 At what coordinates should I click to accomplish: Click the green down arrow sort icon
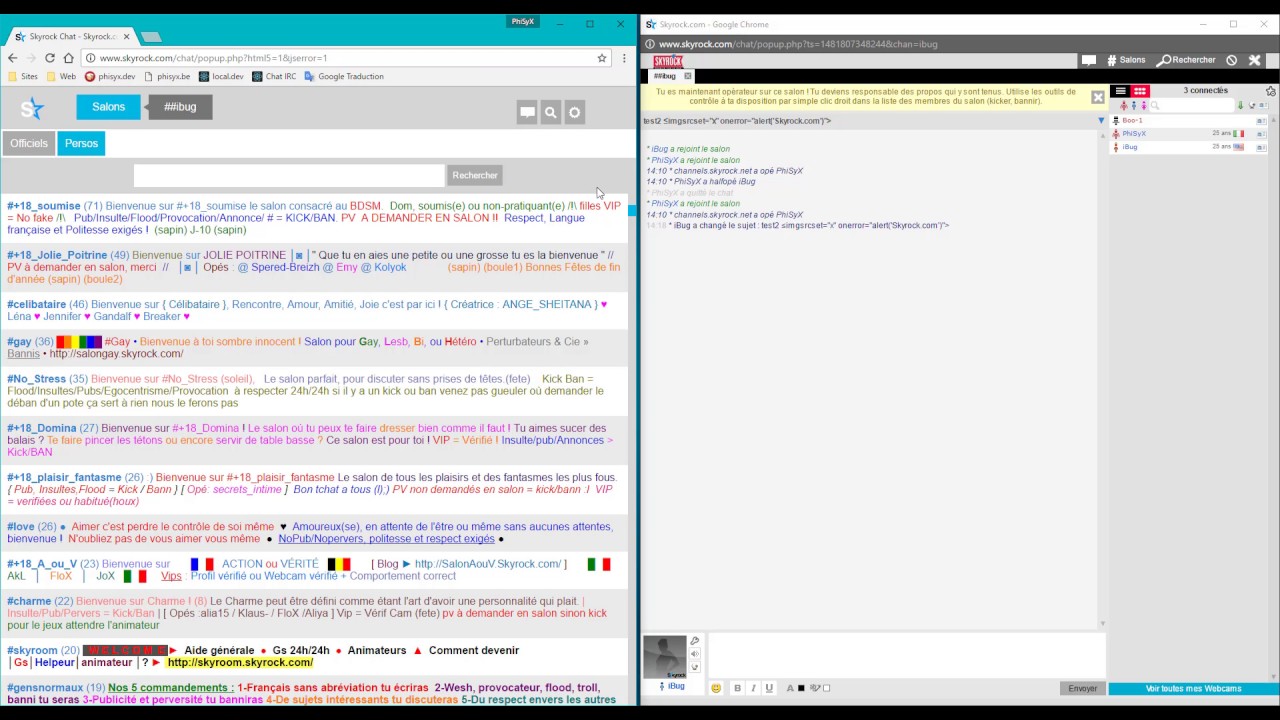tap(1240, 105)
